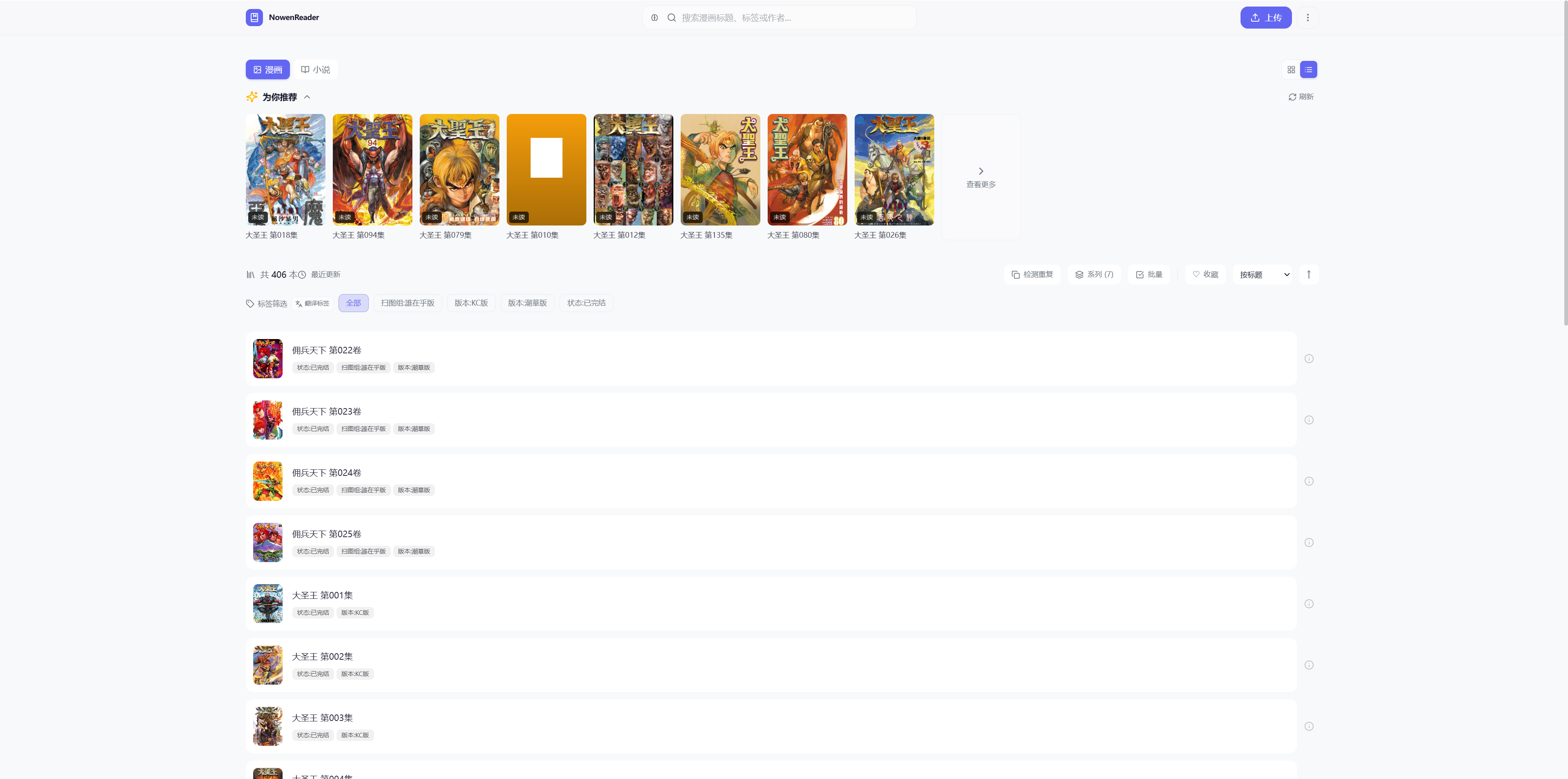The image size is (1568, 779).
Task: Open recommended cover 大圣王 第012集
Action: 634,170
